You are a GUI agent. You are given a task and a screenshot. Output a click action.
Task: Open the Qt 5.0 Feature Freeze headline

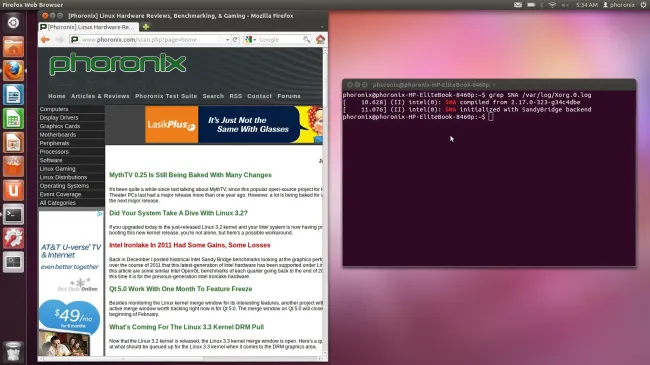pyautogui.click(x=180, y=289)
